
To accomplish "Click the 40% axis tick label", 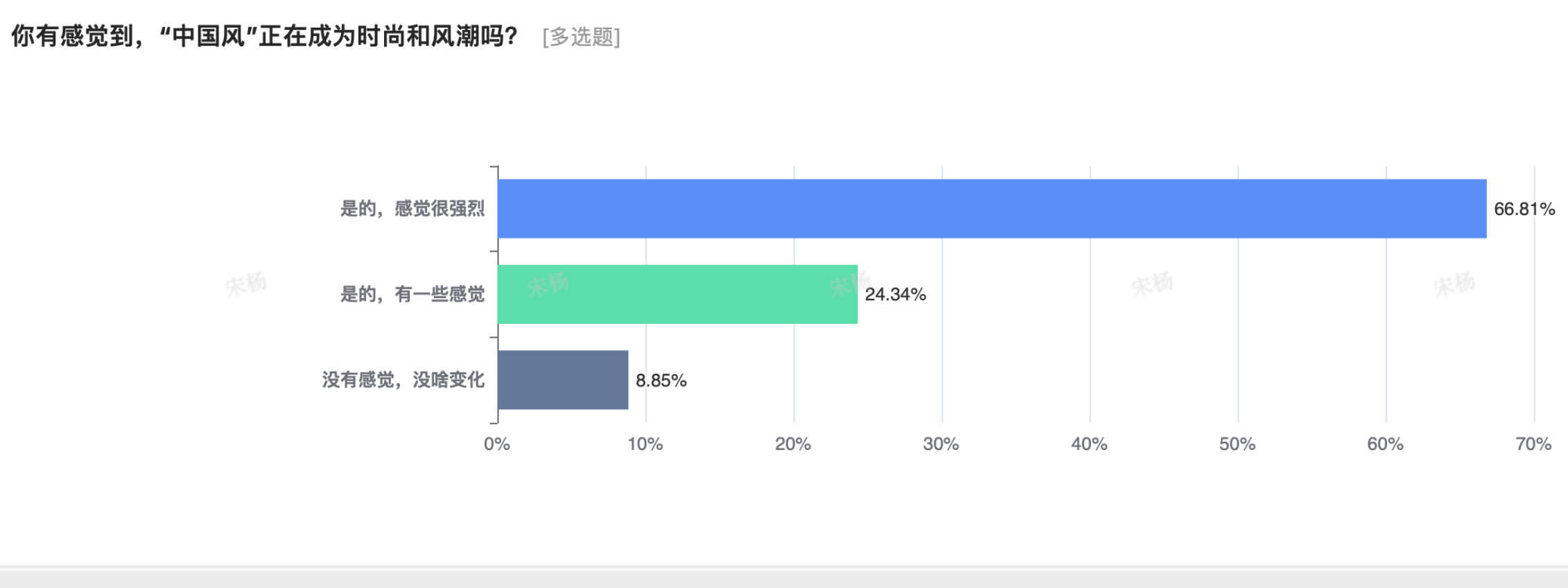I will [1089, 444].
